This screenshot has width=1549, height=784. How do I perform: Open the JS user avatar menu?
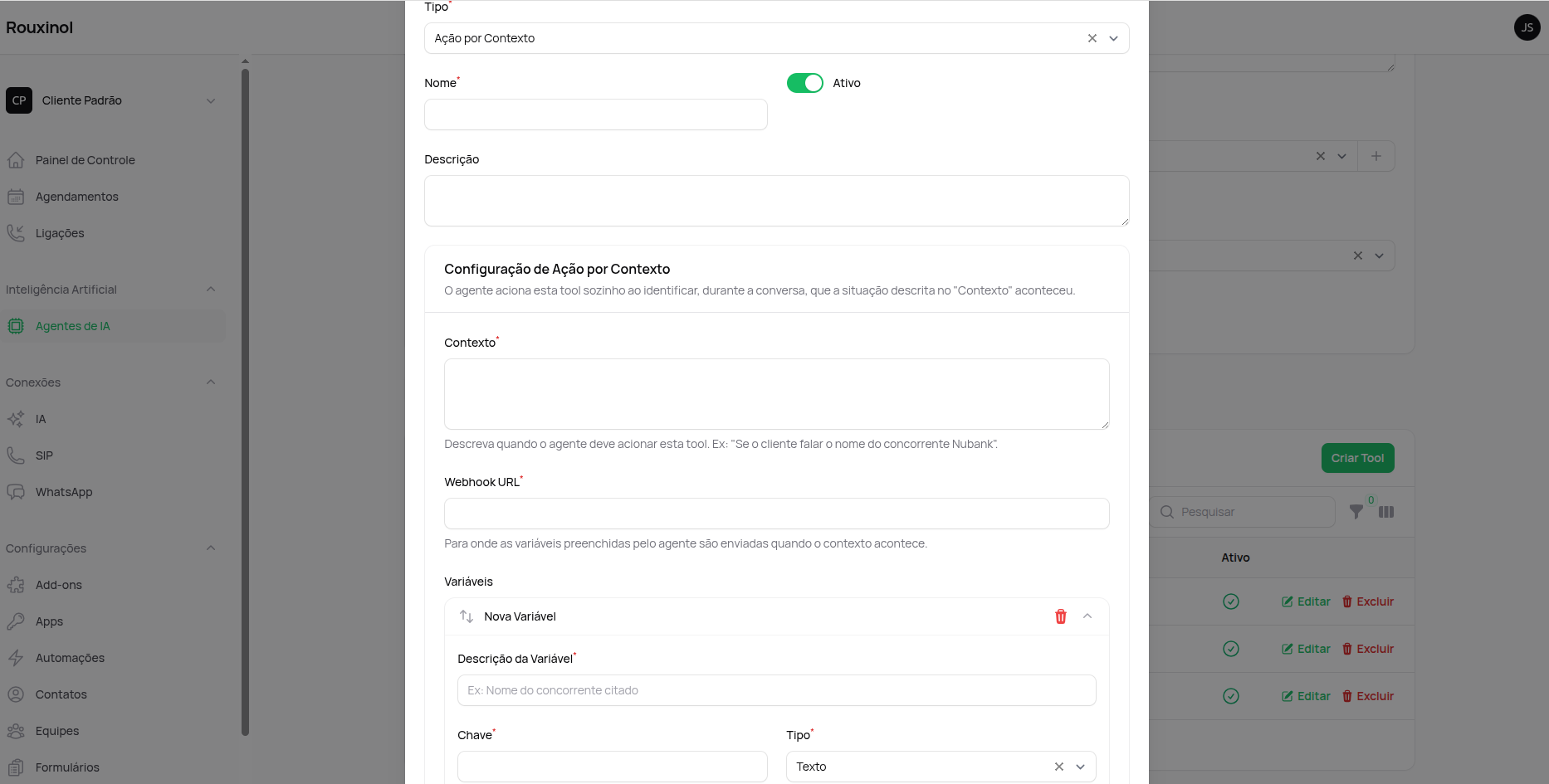1527,27
